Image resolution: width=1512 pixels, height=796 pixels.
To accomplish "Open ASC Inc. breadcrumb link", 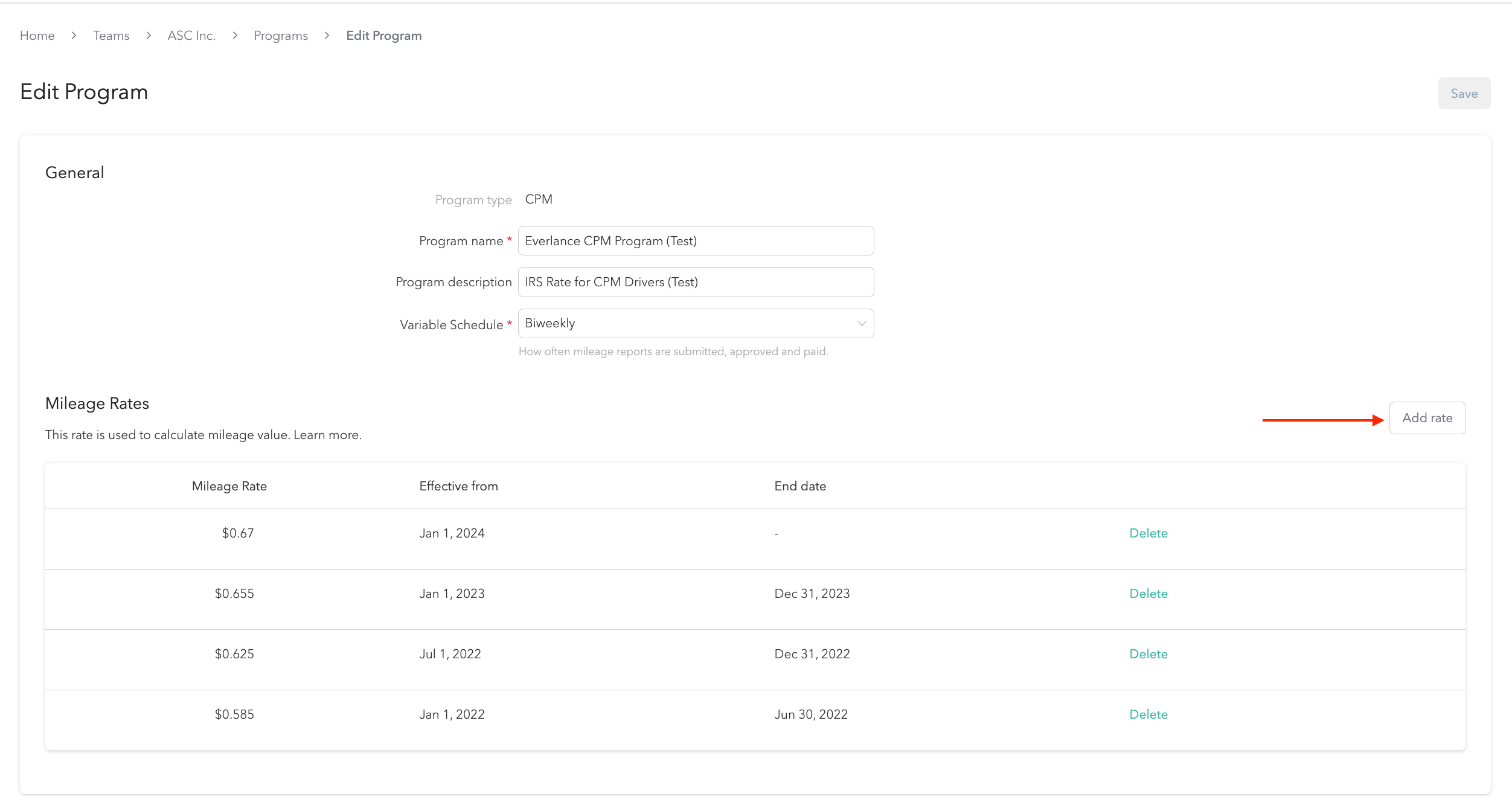I will (x=191, y=36).
